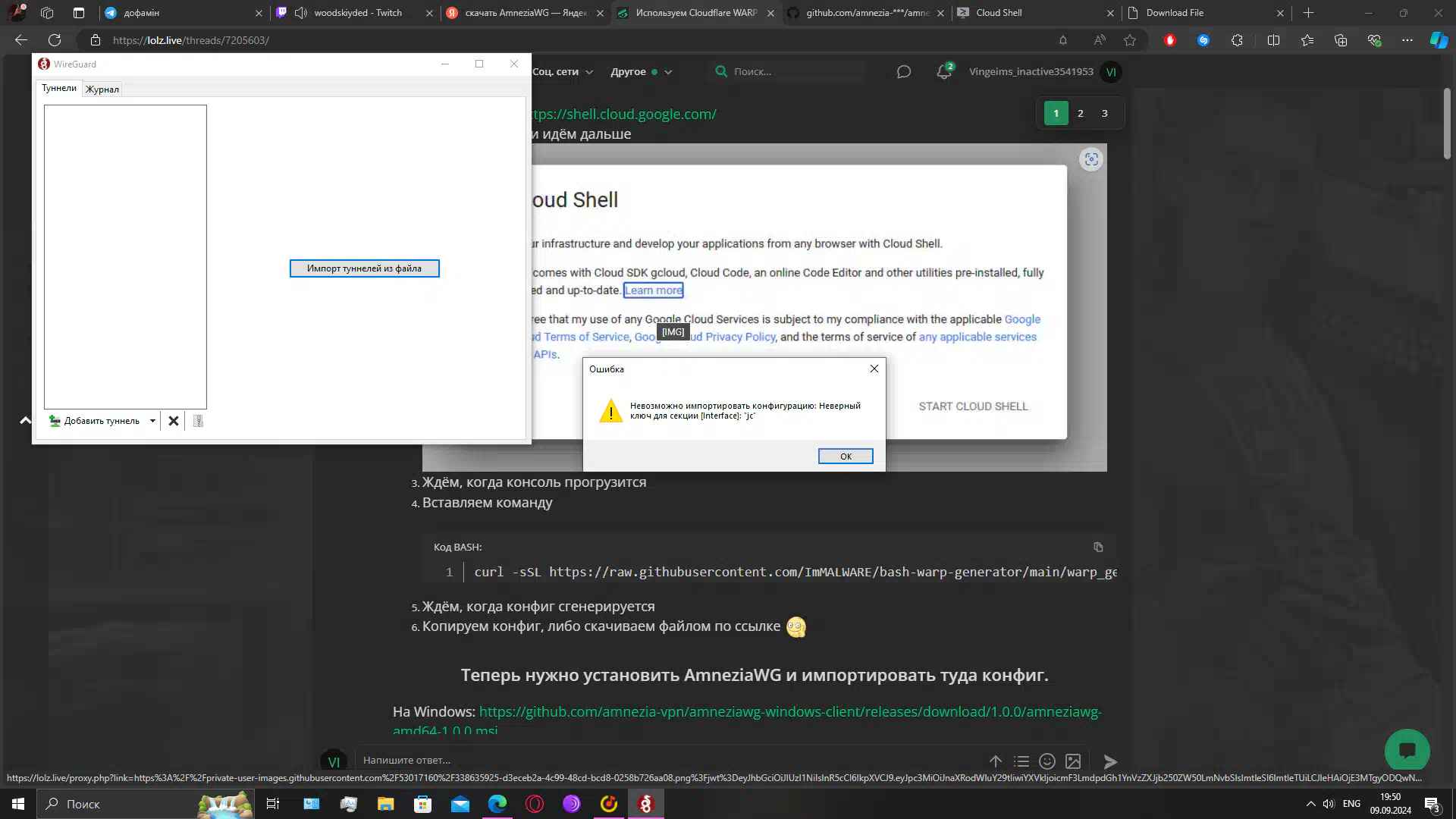Go to thread page 3
1456x819 pixels.
click(x=1105, y=113)
